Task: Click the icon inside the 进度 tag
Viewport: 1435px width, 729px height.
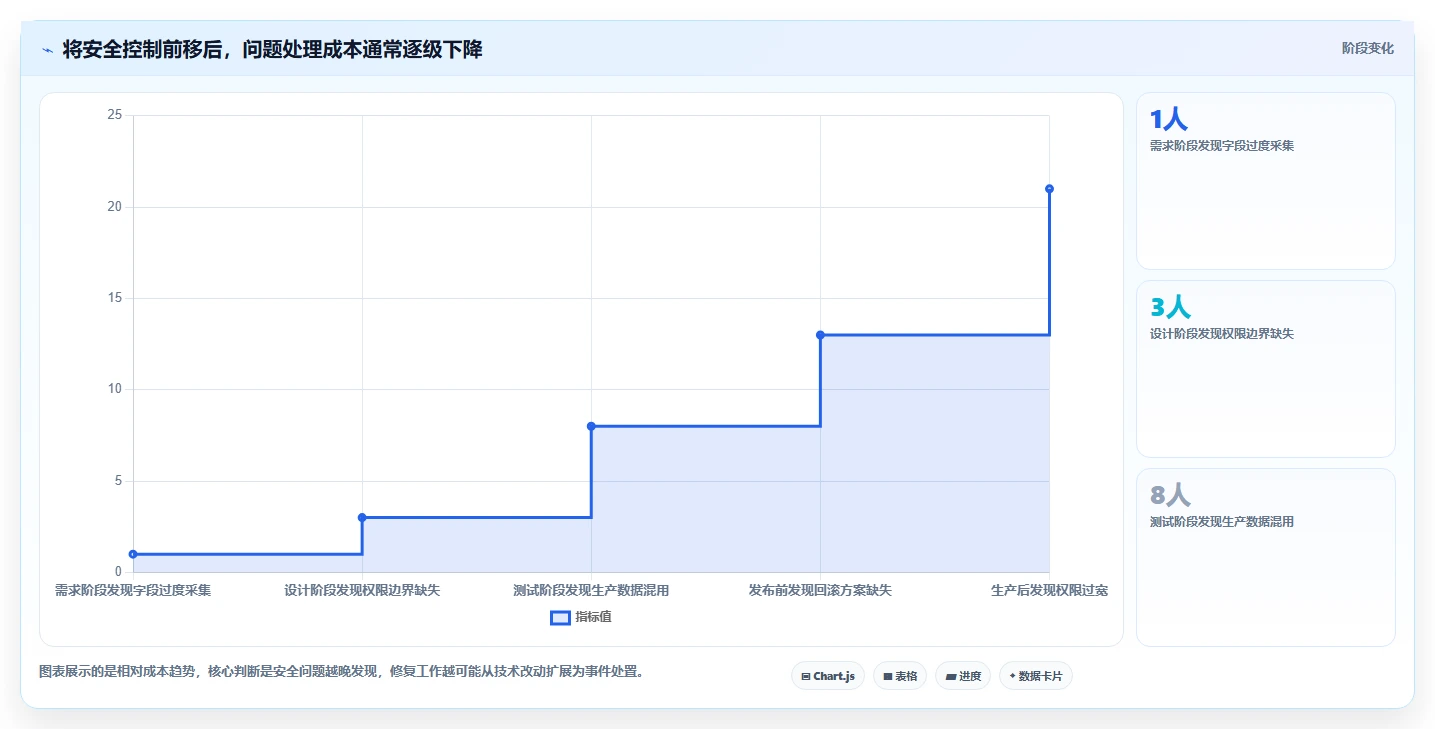Action: [x=951, y=677]
